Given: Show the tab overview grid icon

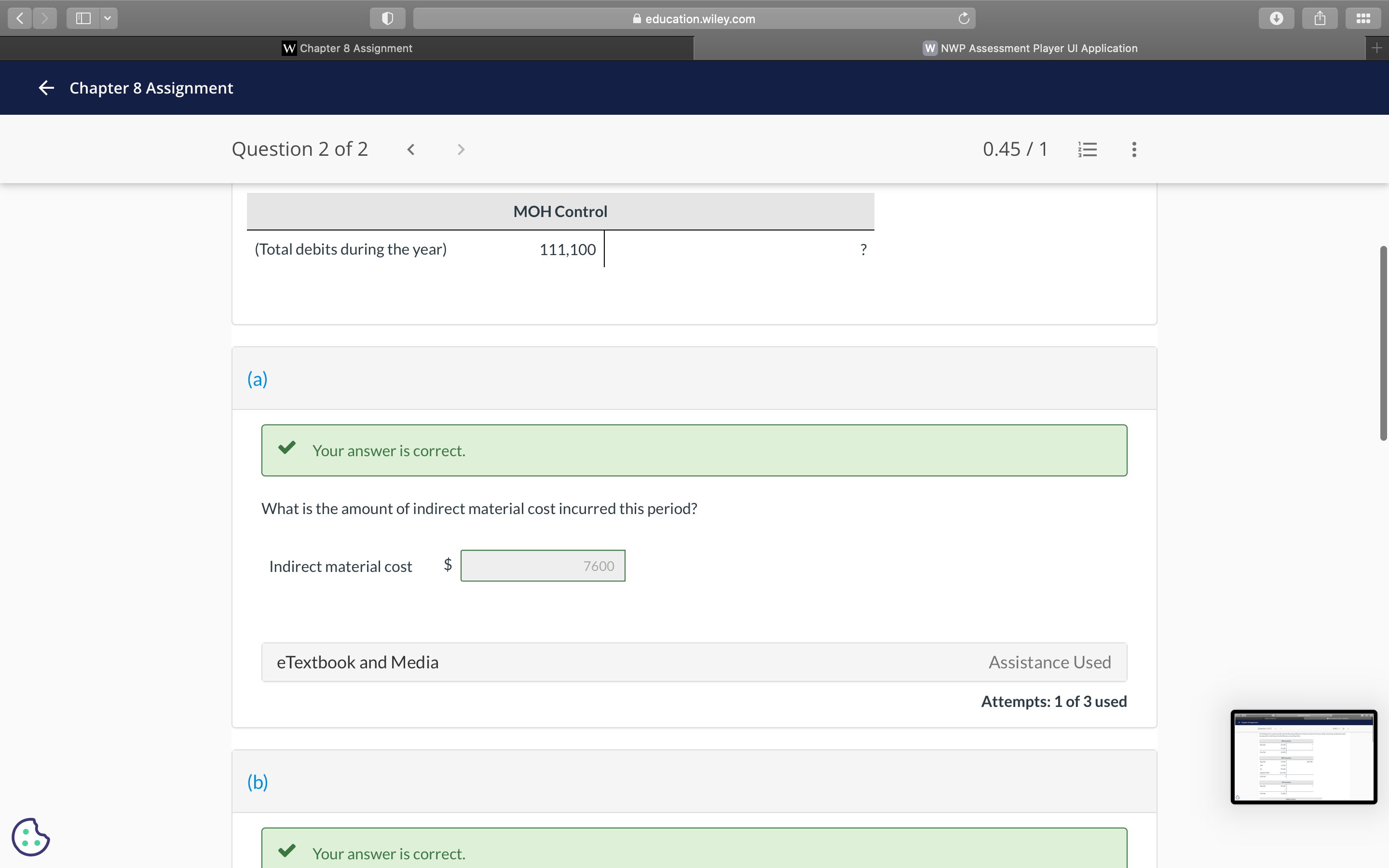Looking at the screenshot, I should pos(1363,18).
